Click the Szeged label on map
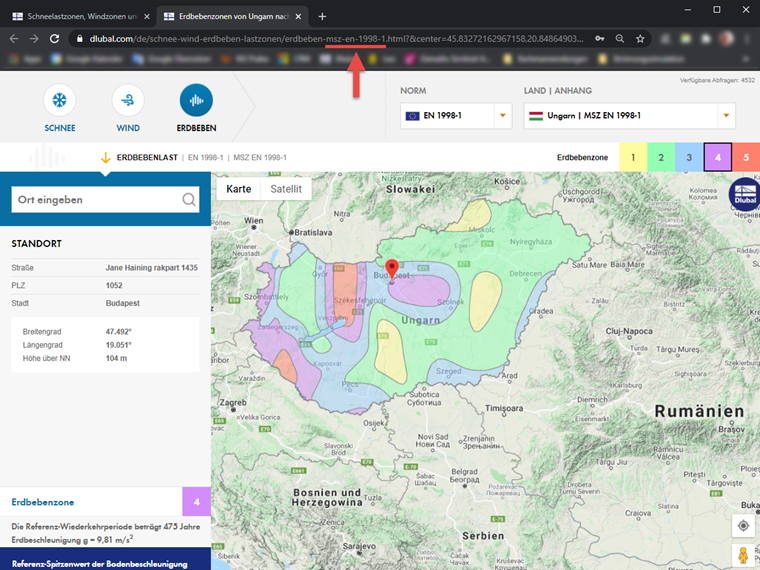The width and height of the screenshot is (760, 570). pos(449,371)
